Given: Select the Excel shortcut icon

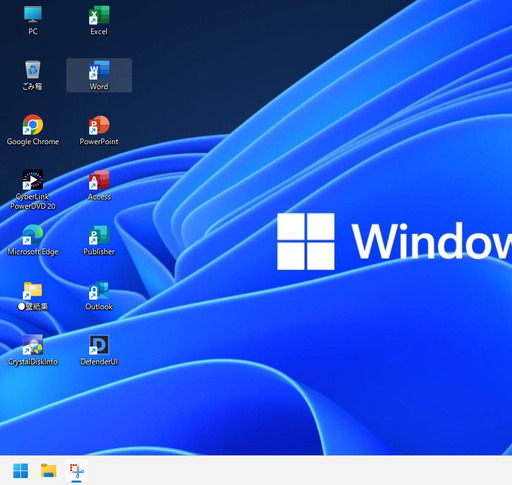Looking at the screenshot, I should click(x=99, y=16).
